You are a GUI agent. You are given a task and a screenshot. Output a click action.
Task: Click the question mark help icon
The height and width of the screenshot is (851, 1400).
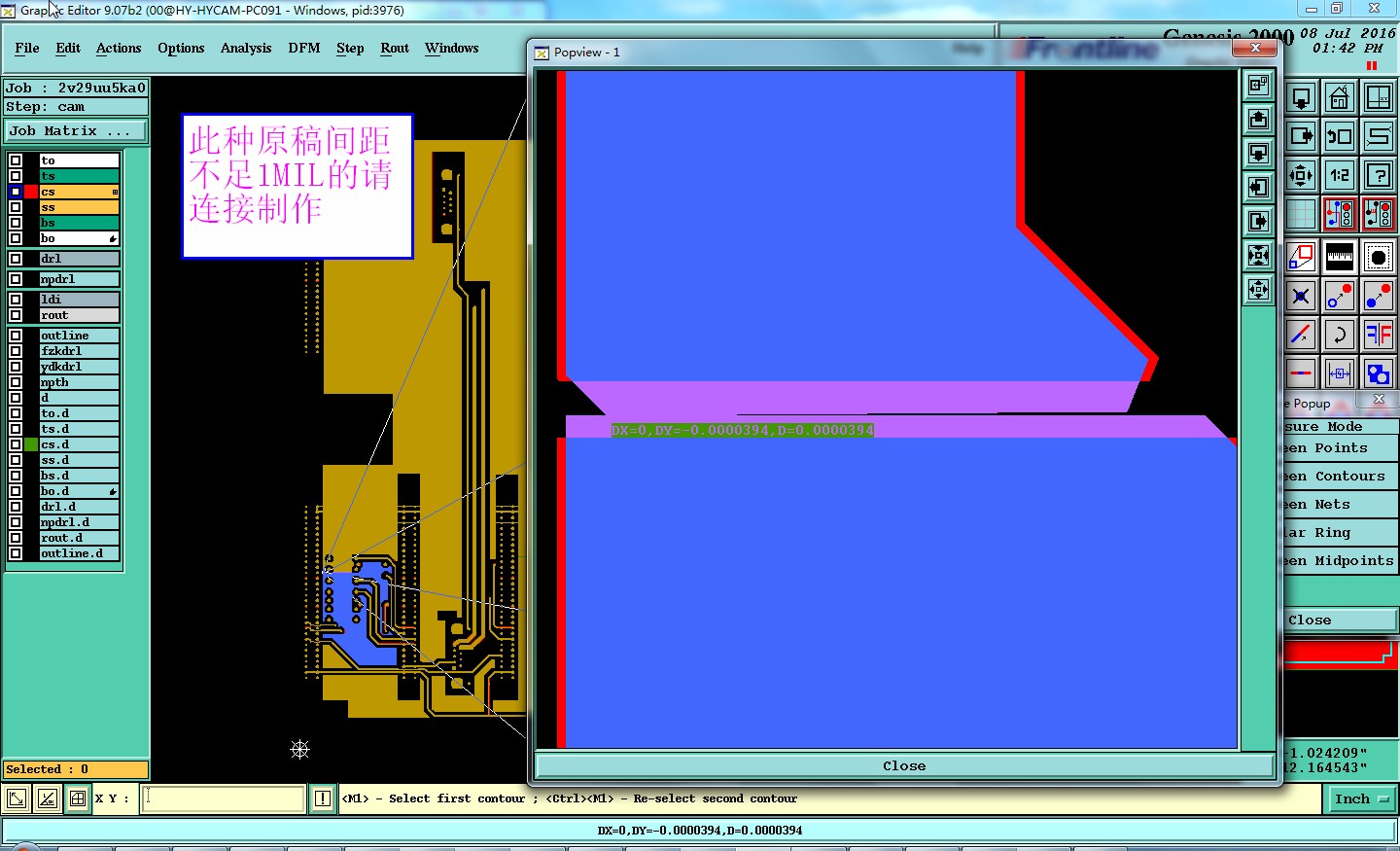click(1379, 175)
